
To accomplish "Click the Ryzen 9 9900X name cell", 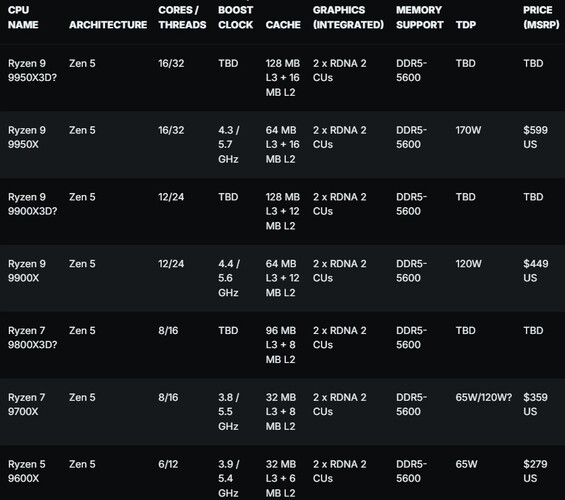I will 27,271.
